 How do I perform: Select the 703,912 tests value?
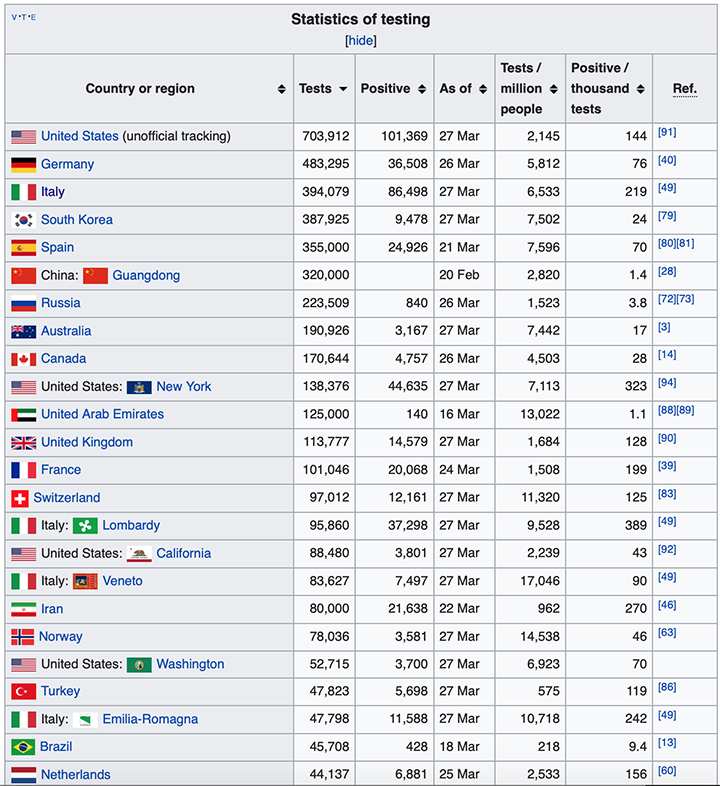(326, 136)
